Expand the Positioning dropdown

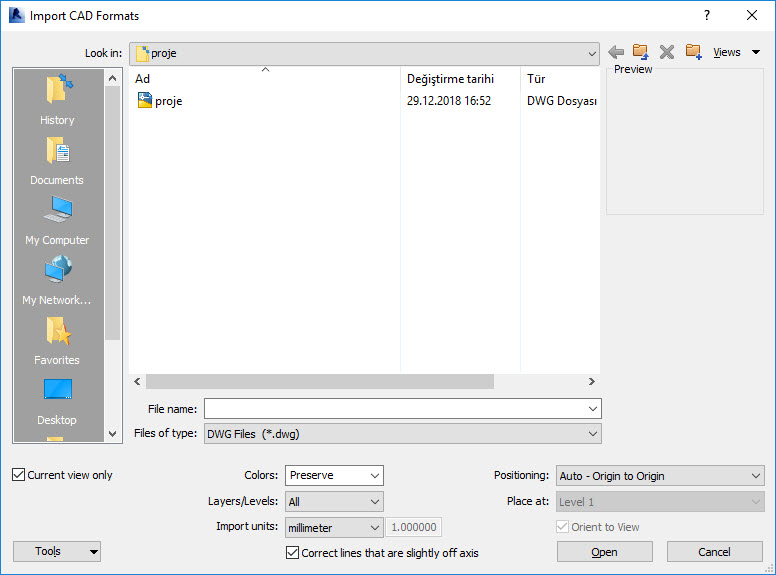pos(659,476)
